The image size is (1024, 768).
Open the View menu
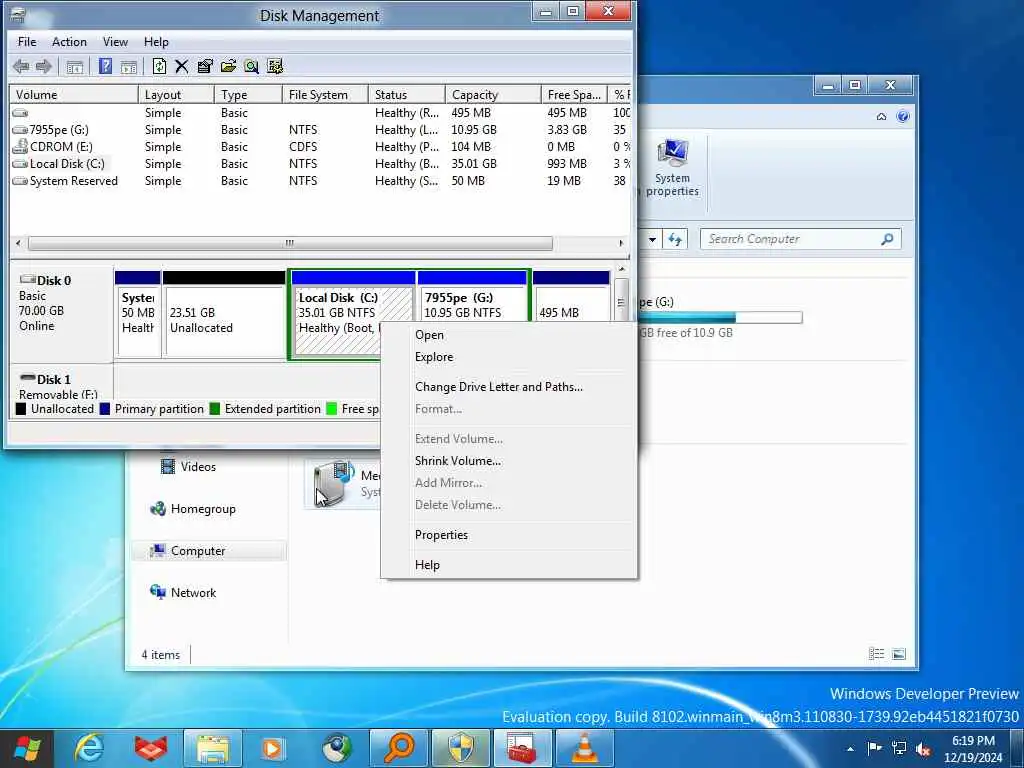pos(115,42)
